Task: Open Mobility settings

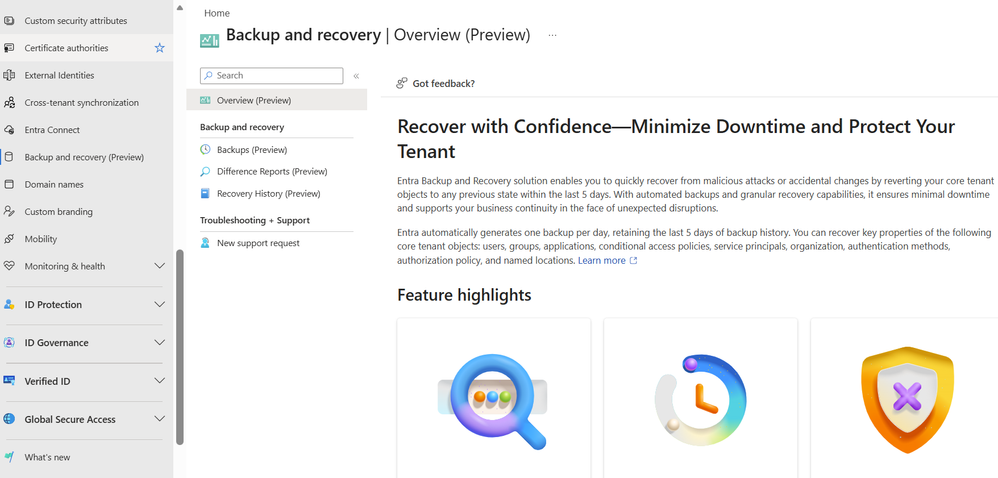Action: point(41,239)
